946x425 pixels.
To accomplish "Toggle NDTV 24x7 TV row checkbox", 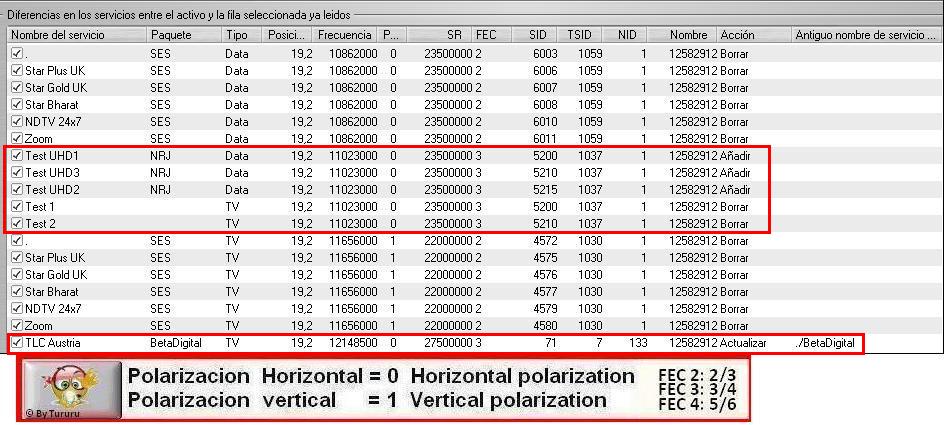I will [17, 308].
